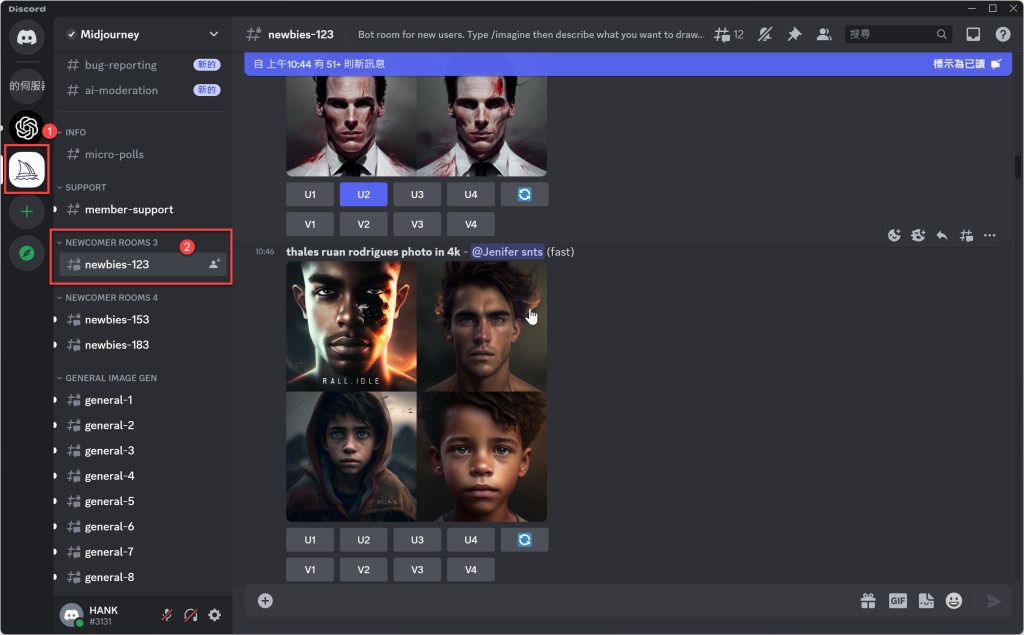Click the V3 button under bottom image grid
Screen dimensions: 1024x635
click(x=417, y=570)
